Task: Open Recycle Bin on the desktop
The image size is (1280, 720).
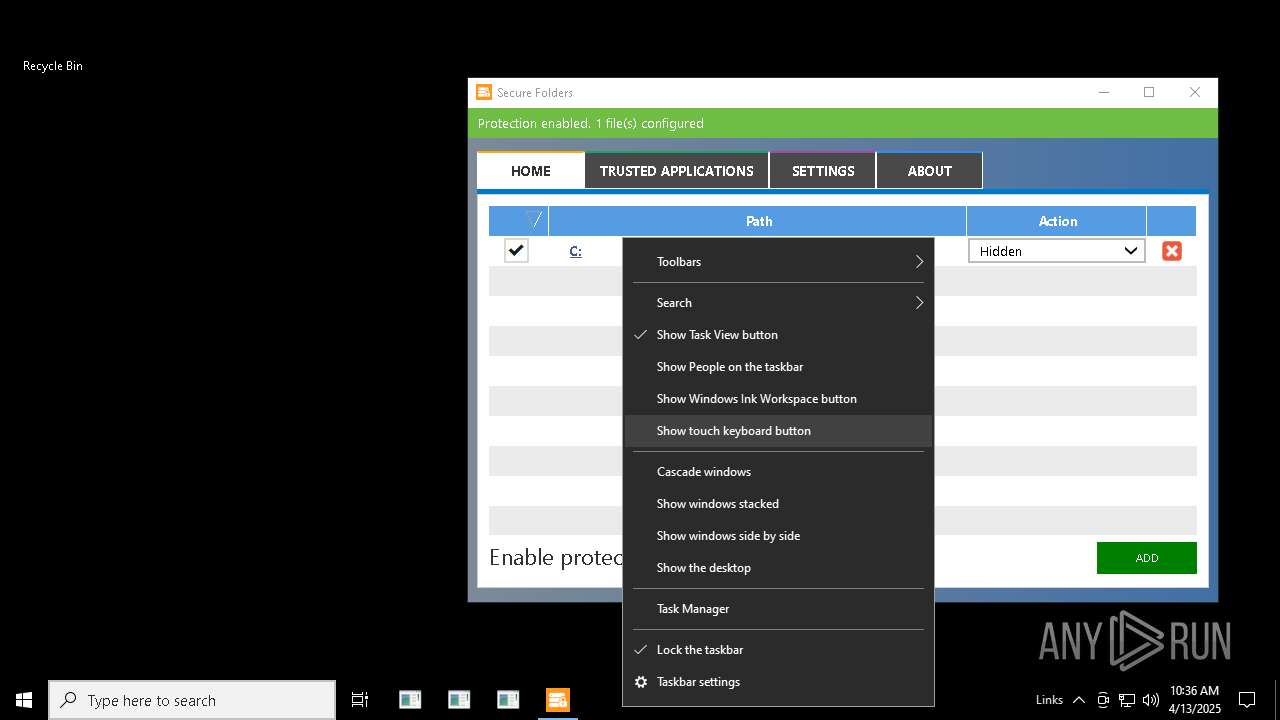Action: tap(53, 66)
